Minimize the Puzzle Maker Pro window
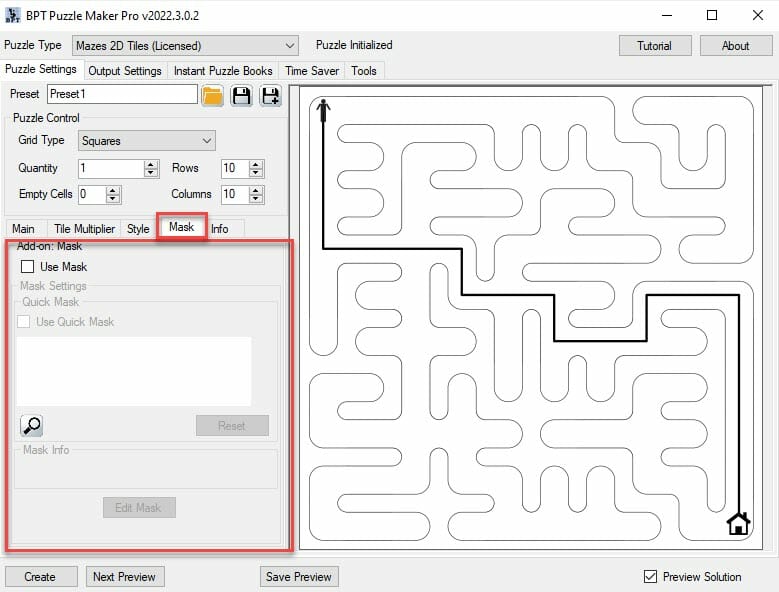The width and height of the screenshot is (779, 592). pos(667,15)
